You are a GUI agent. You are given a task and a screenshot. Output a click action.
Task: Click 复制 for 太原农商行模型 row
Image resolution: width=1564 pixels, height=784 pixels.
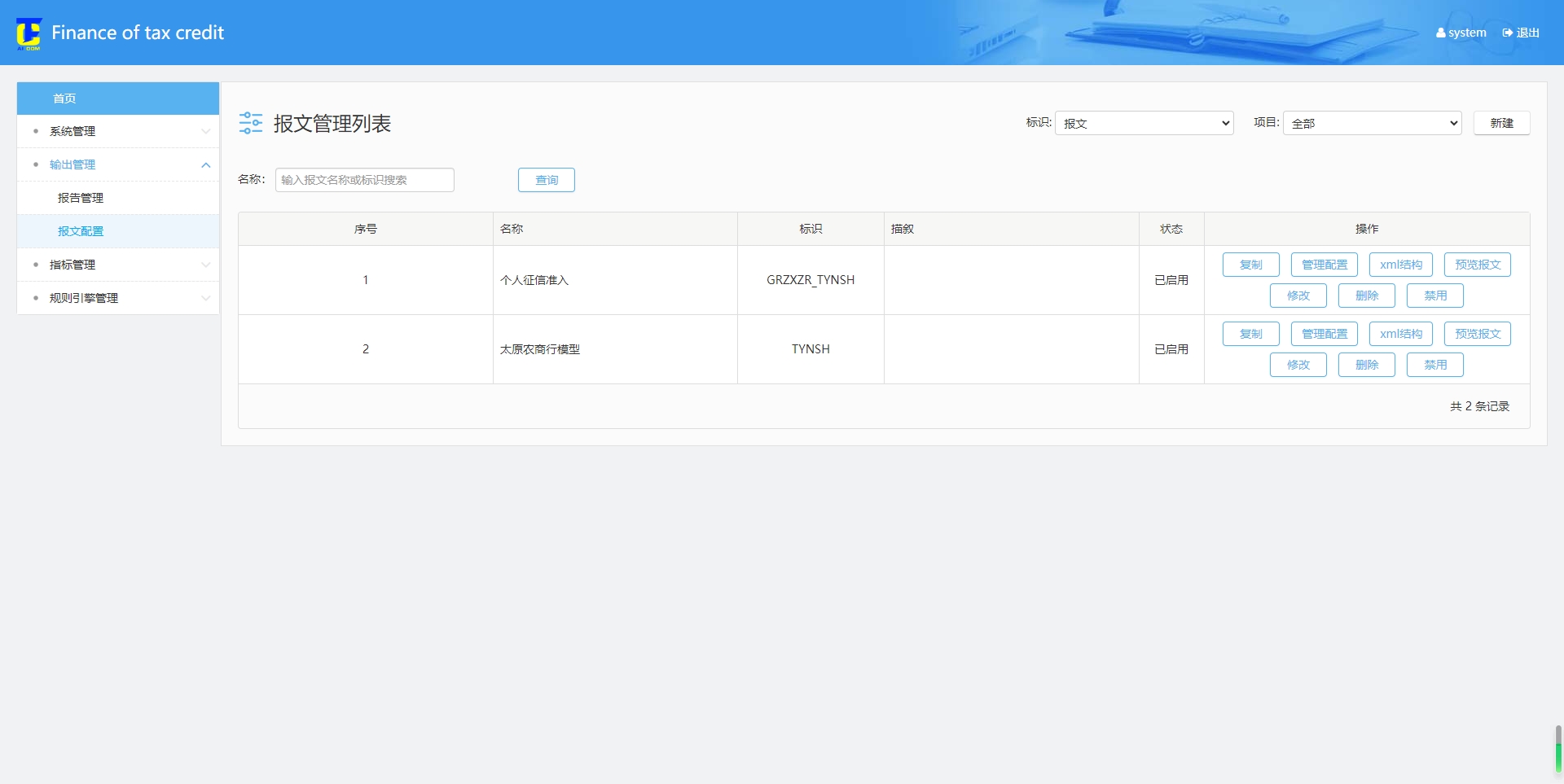tap(1251, 334)
